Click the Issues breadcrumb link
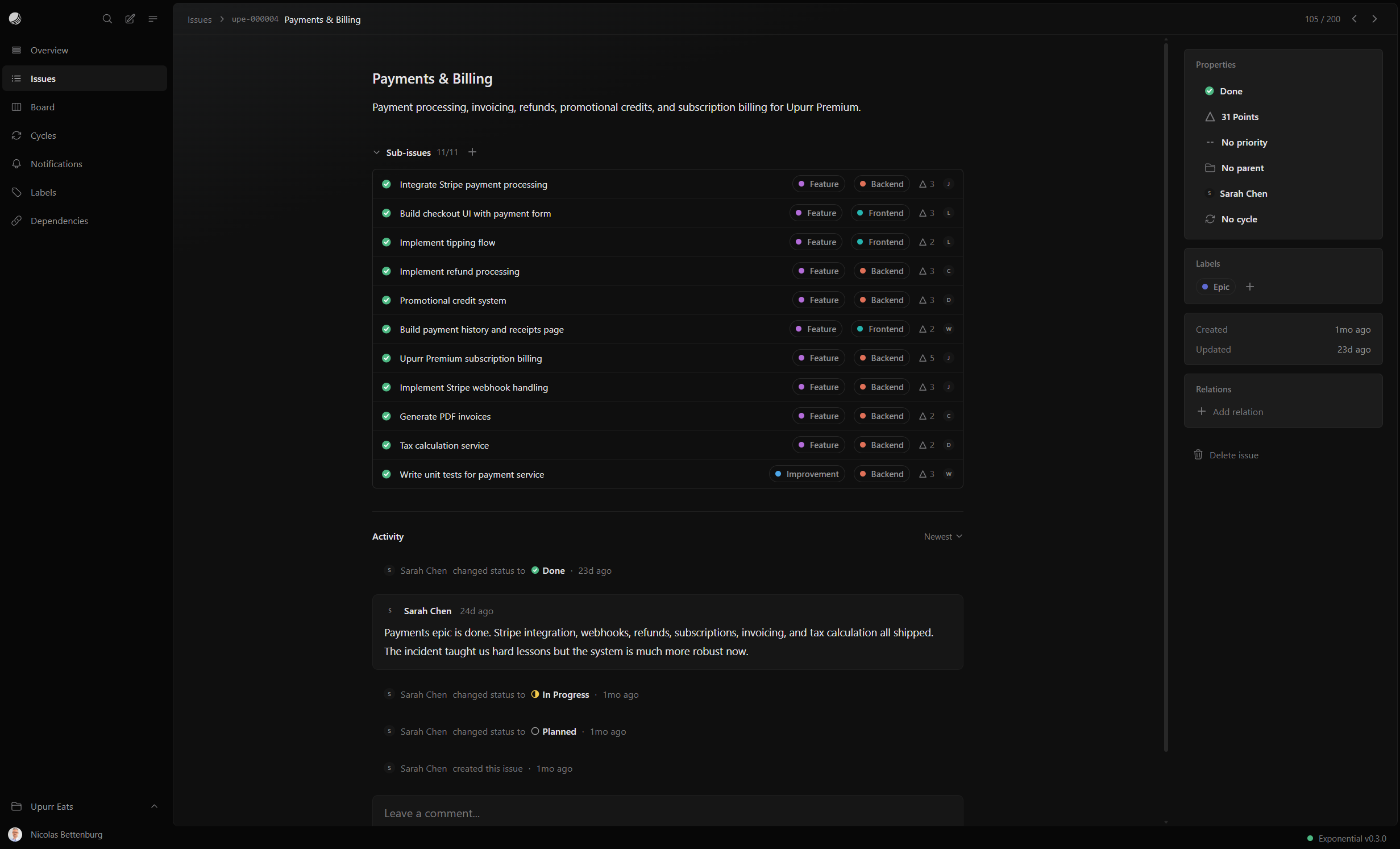 (x=200, y=19)
